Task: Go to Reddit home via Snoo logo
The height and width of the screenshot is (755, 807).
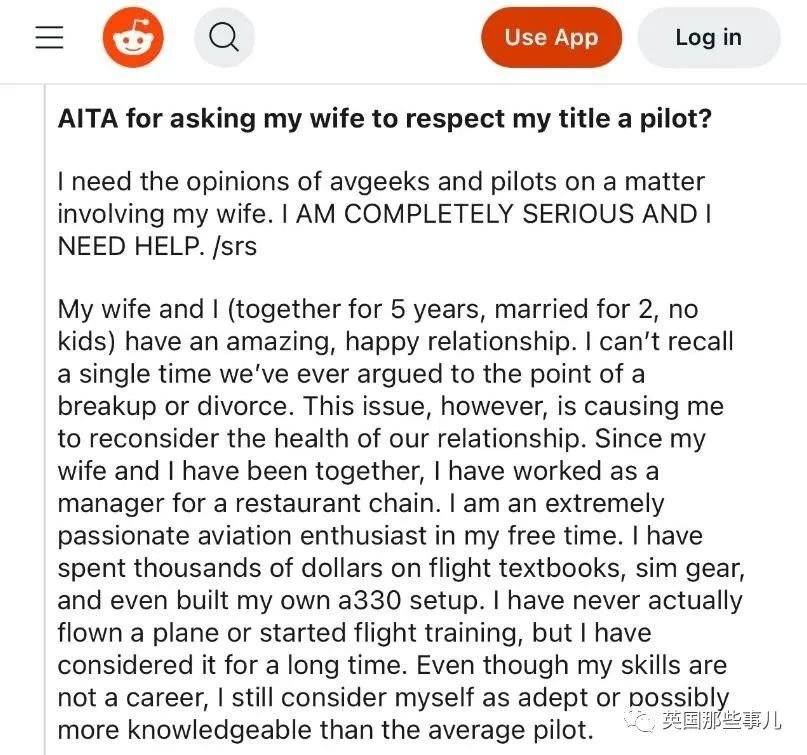Action: tap(133, 37)
